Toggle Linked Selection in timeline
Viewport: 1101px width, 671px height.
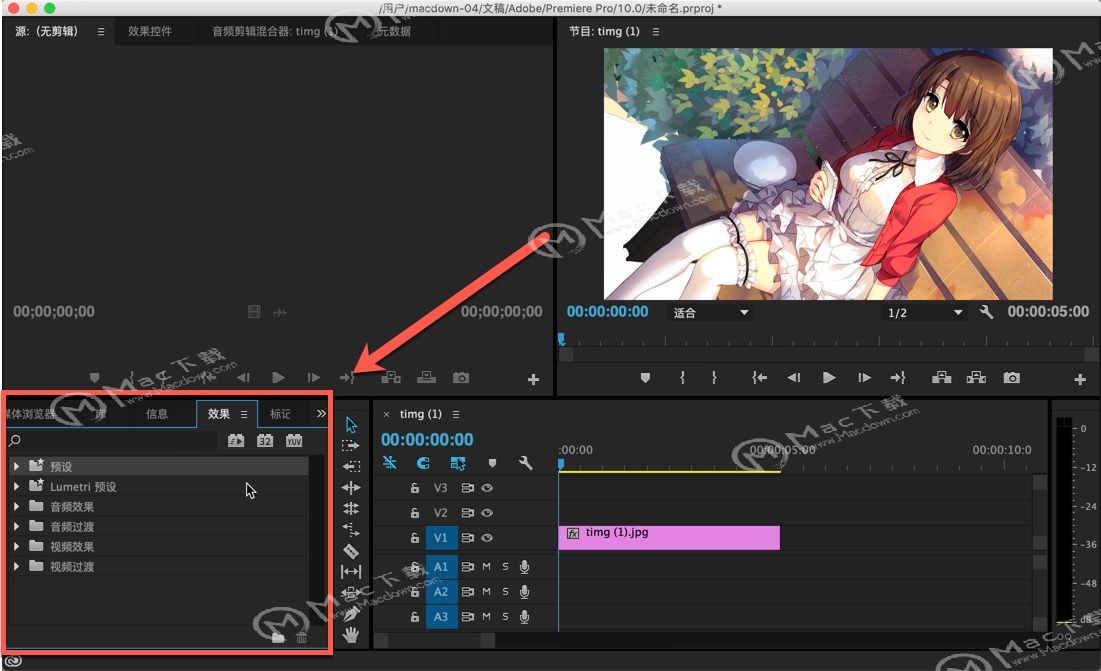(458, 463)
